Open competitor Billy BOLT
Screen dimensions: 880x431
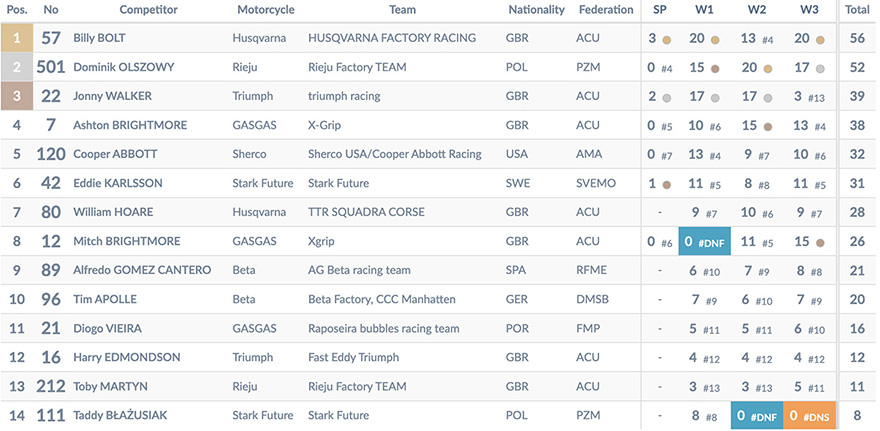coord(99,38)
